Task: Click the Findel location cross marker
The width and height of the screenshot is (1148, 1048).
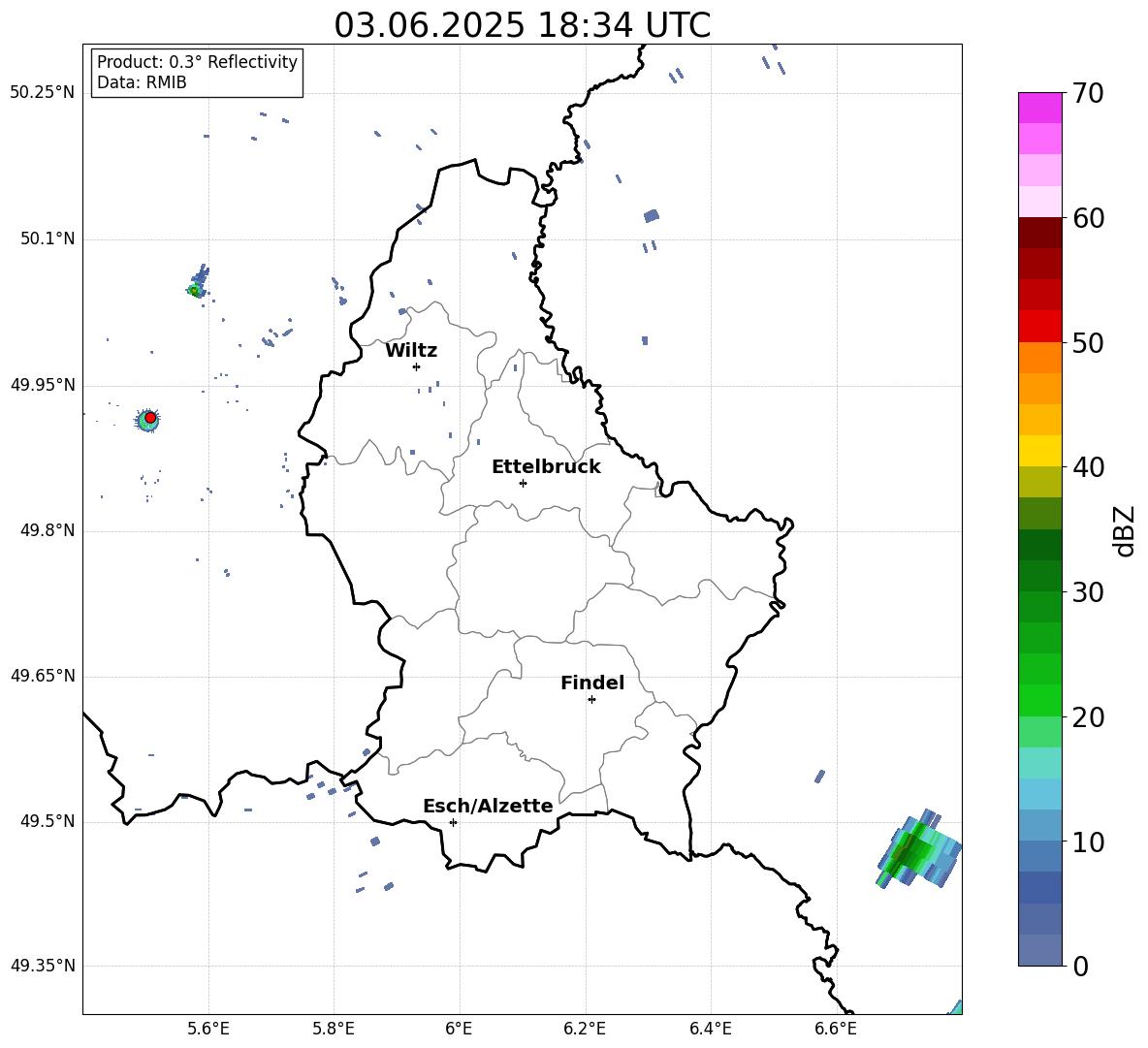Action: pyautogui.click(x=591, y=700)
